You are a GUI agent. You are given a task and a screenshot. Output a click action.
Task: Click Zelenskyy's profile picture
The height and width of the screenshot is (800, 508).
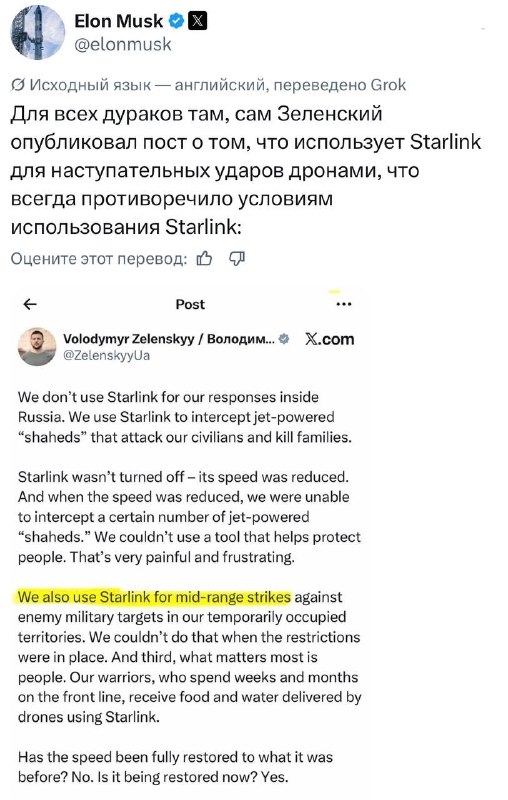[x=37, y=346]
